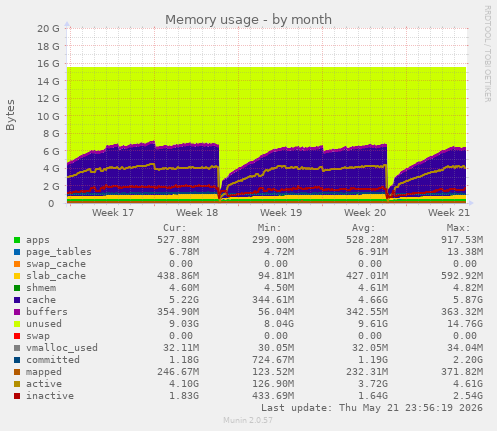Select the 'unused' legend label
The width and height of the screenshot is (497, 431).
pyautogui.click(x=44, y=324)
